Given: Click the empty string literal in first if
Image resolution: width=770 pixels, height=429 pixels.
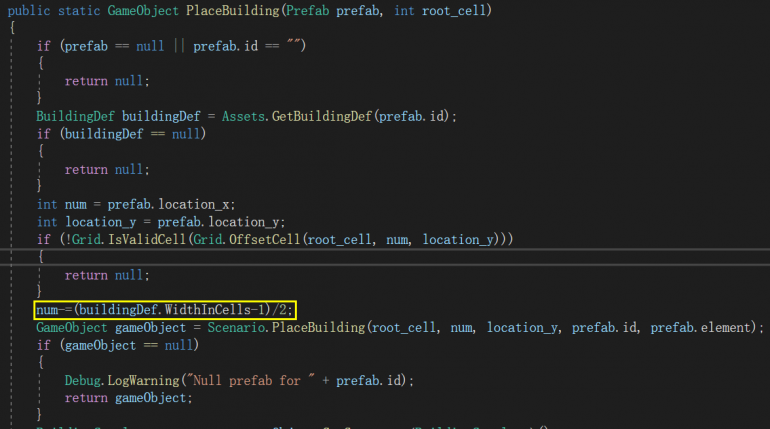Looking at the screenshot, I should pyautogui.click(x=294, y=46).
